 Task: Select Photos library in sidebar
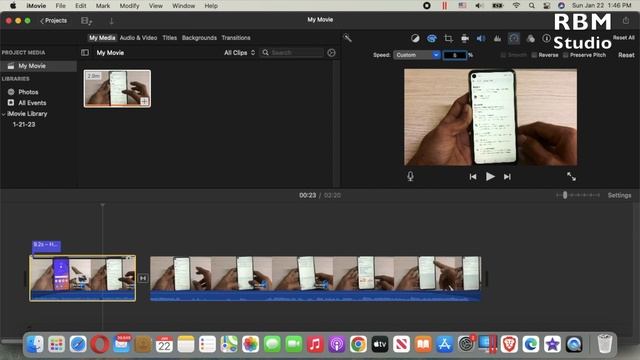click(28, 92)
